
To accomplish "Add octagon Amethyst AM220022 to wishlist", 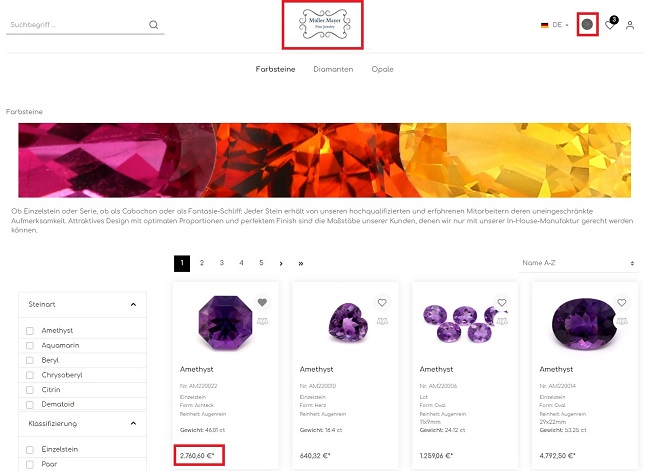I will (x=262, y=302).
